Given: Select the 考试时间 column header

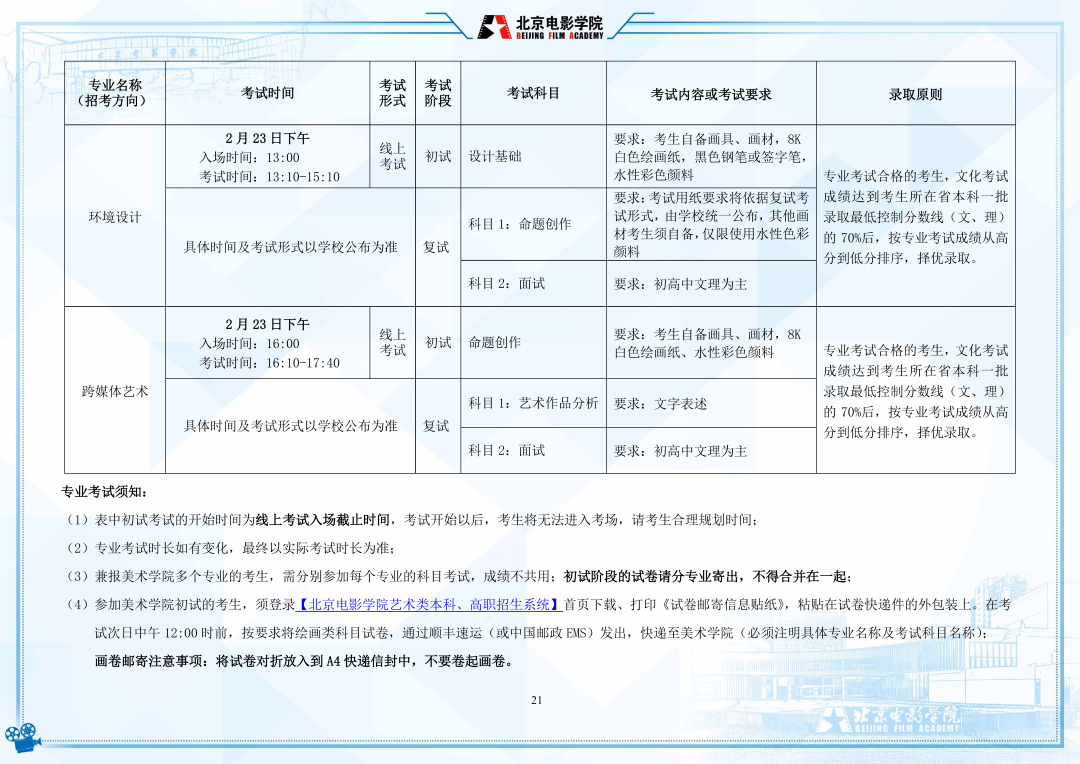Looking at the screenshot, I should coord(267,93).
